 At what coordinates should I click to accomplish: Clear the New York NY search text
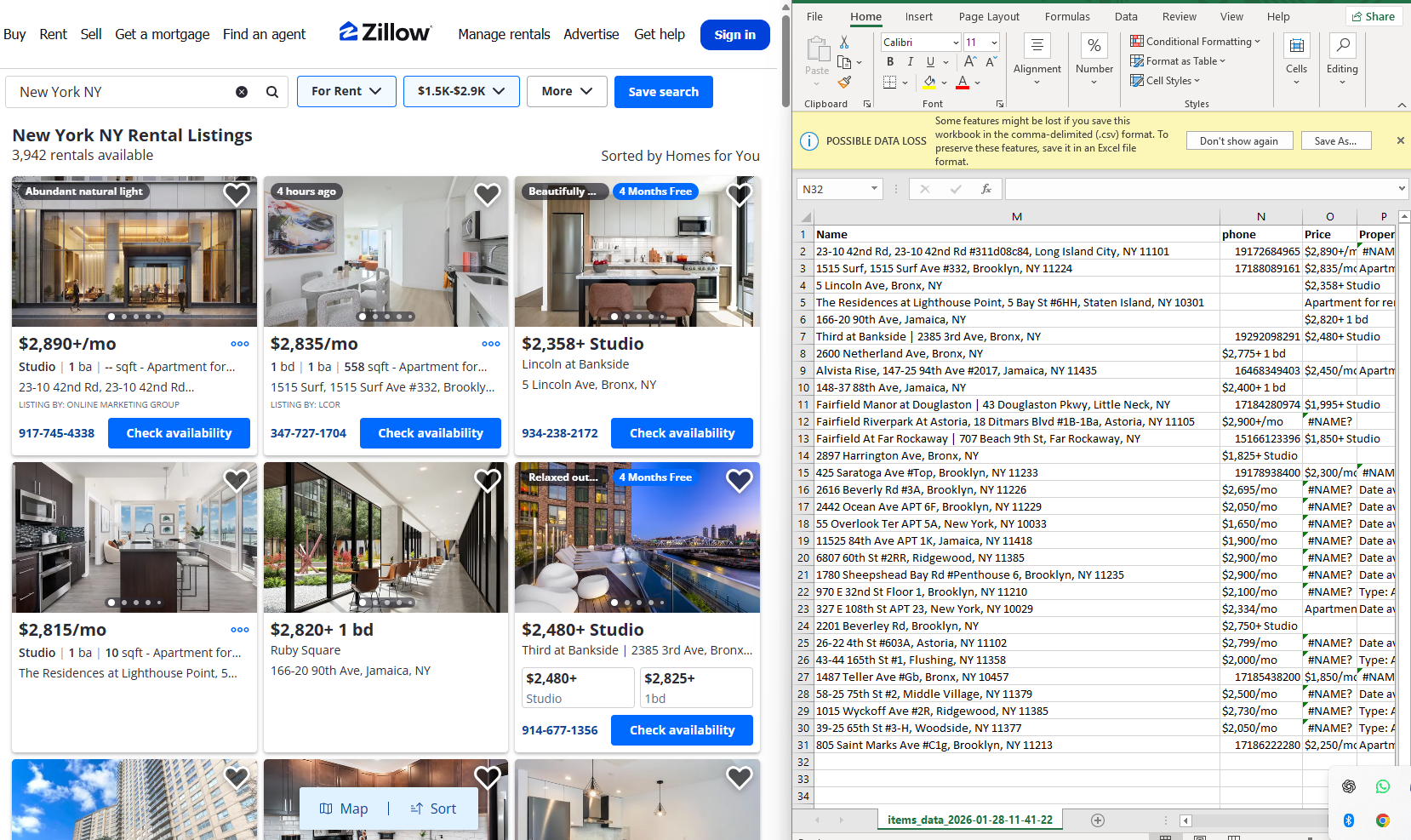[242, 92]
